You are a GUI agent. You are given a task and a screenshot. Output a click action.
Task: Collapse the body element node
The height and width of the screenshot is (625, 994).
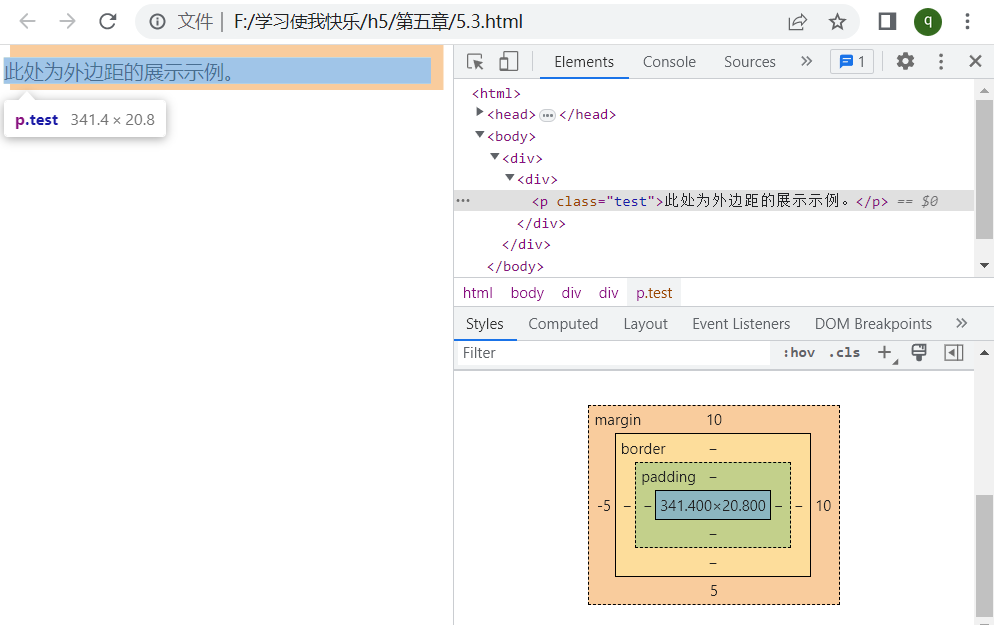point(480,136)
